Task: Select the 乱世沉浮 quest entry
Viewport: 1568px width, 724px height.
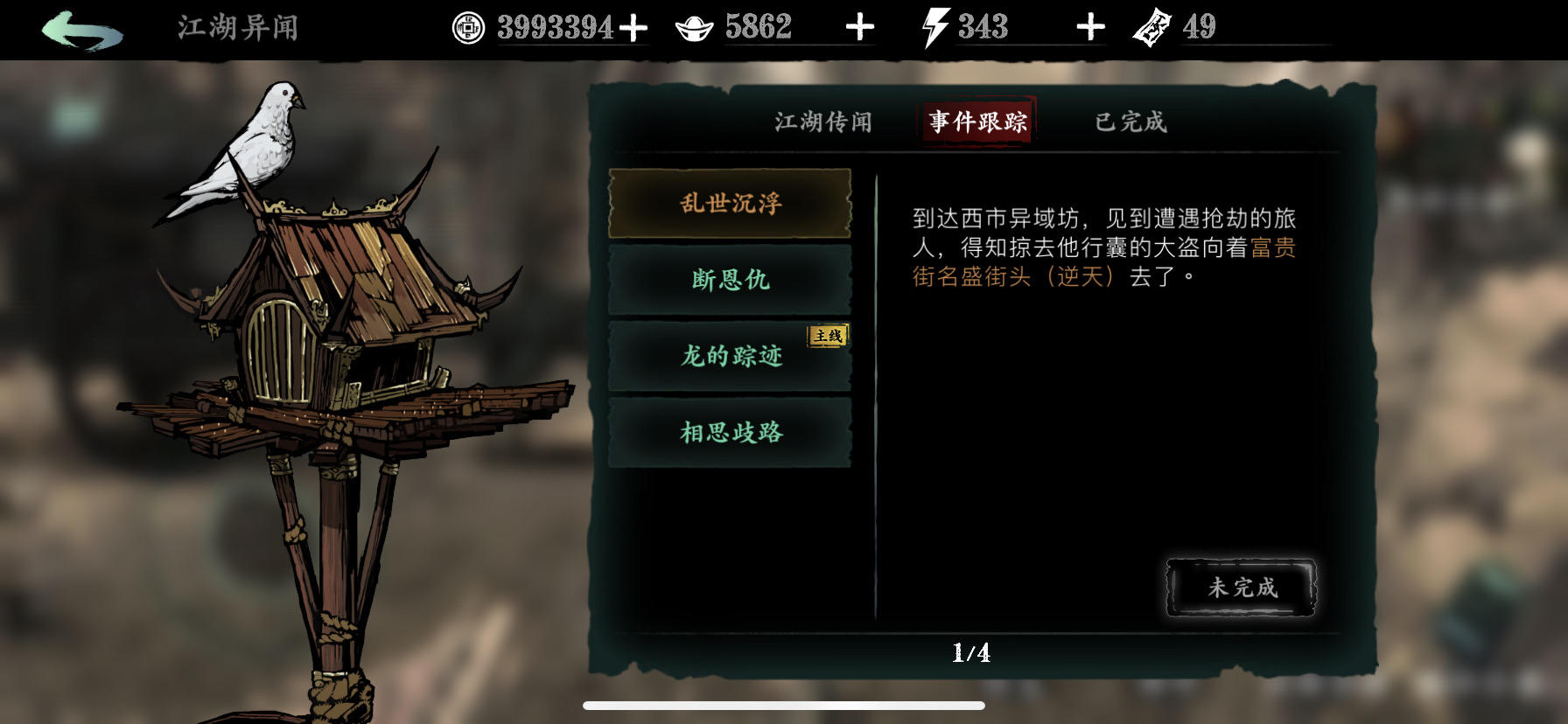Action: (x=730, y=203)
